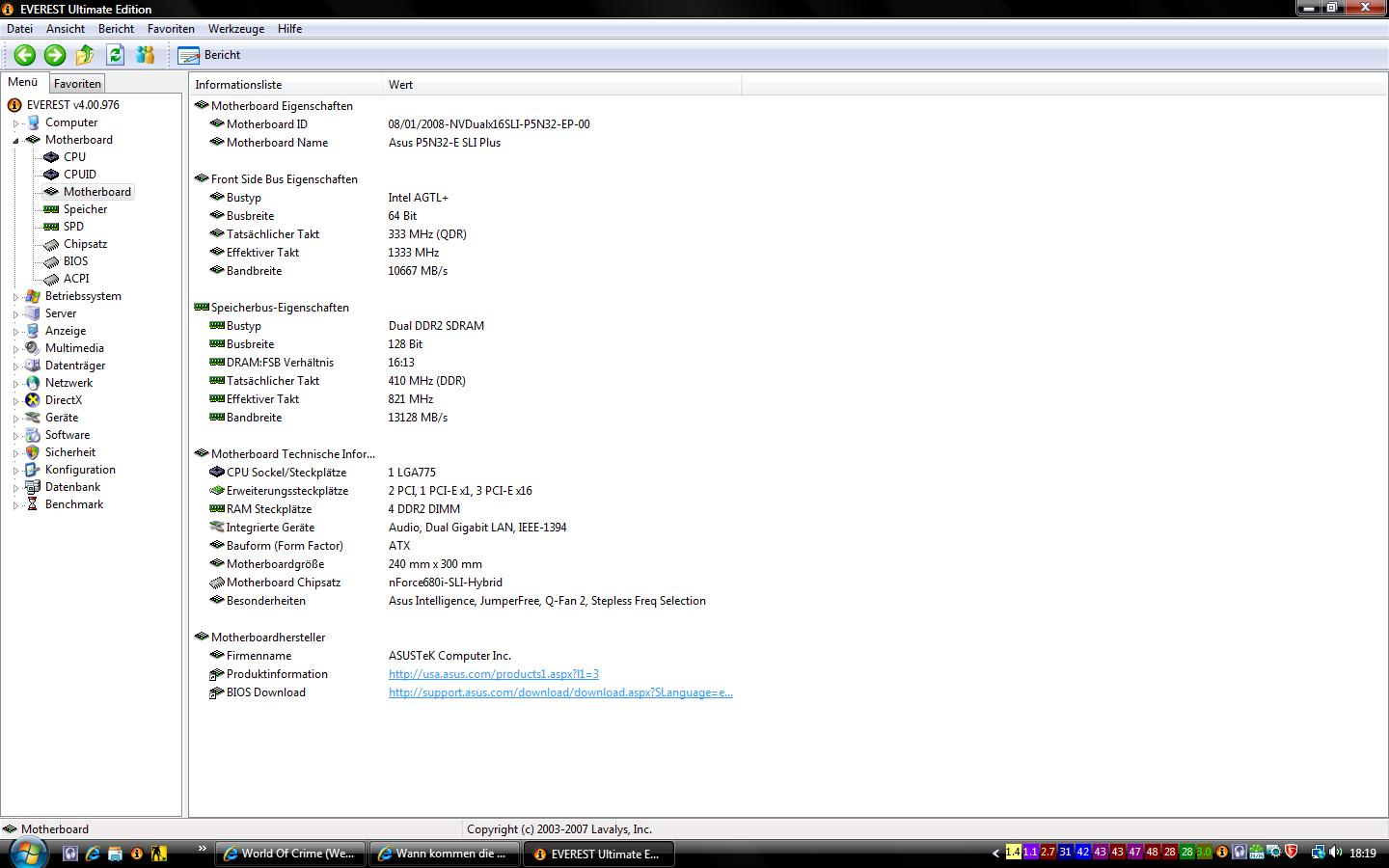Open the volume speaker tray icon
Viewport: 1389px width, 868px height.
(1335, 853)
